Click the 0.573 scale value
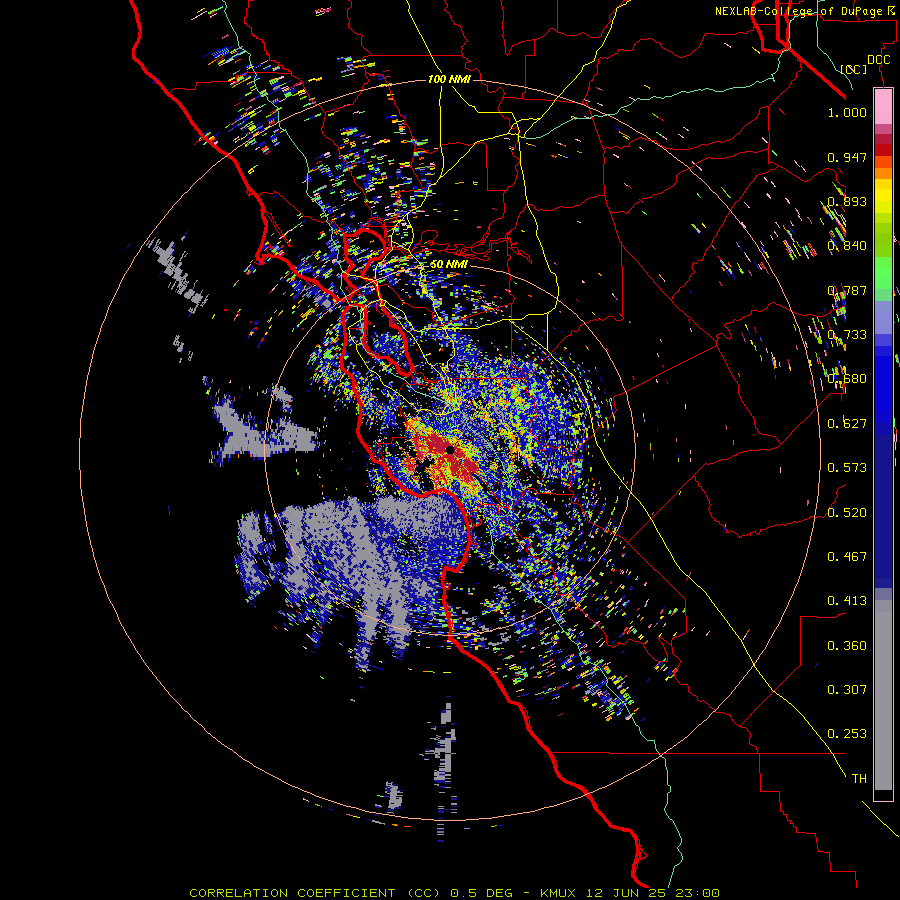 point(847,468)
